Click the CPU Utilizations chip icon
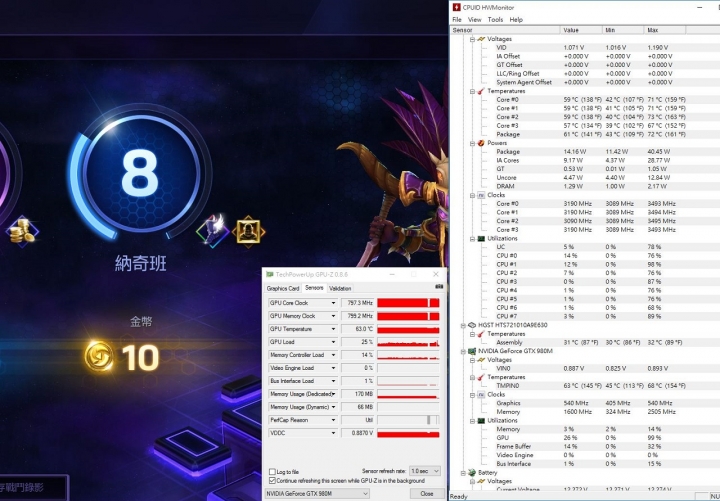 (481, 238)
